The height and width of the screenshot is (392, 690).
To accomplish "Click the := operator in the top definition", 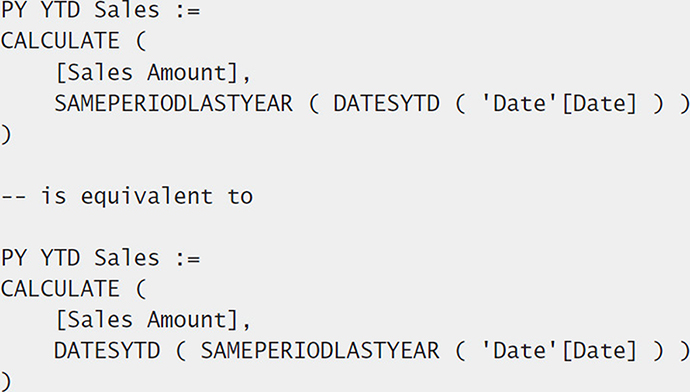I will coord(188,11).
